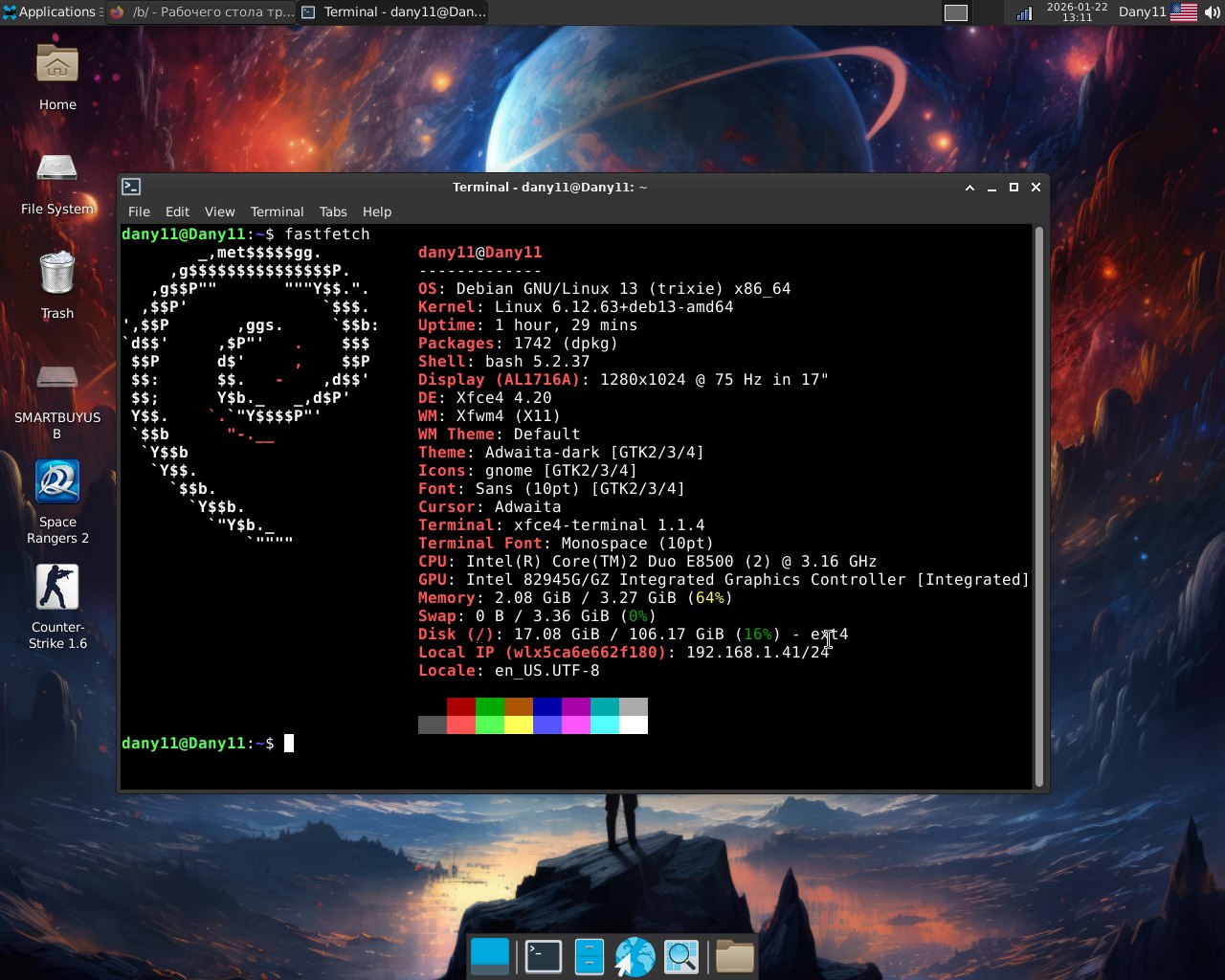Image resolution: width=1225 pixels, height=980 pixels.
Task: Click the "WM: Xfwm4 (X11)" line
Action: 490,416
